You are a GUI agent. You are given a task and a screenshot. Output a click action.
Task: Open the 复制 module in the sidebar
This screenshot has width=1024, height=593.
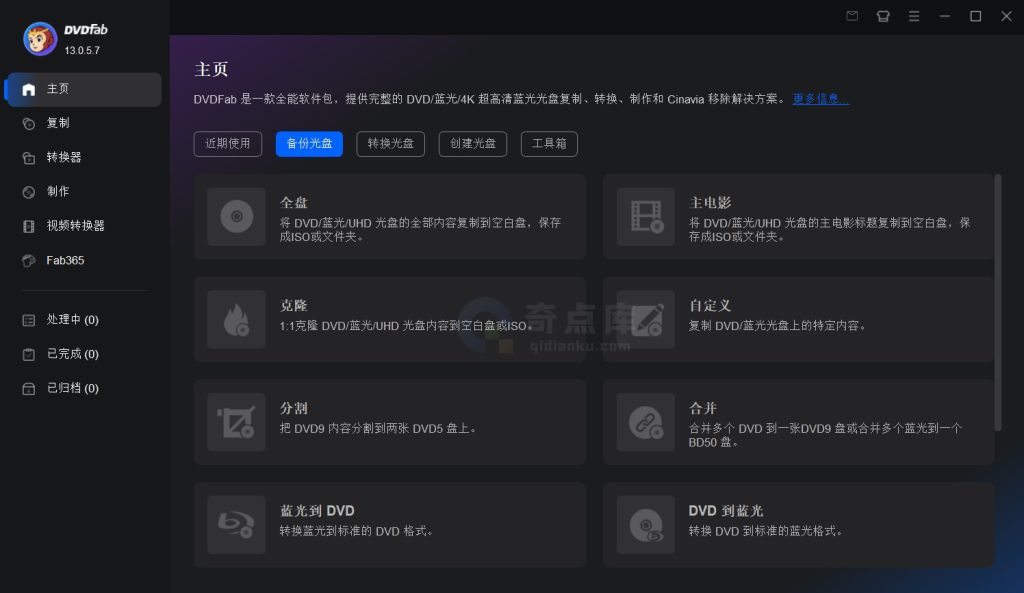57,123
